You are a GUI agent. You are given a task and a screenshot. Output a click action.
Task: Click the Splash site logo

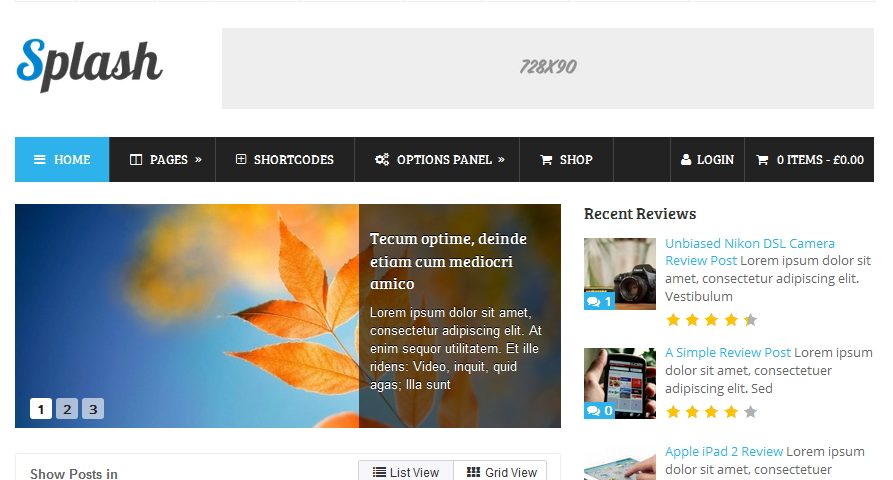89,64
